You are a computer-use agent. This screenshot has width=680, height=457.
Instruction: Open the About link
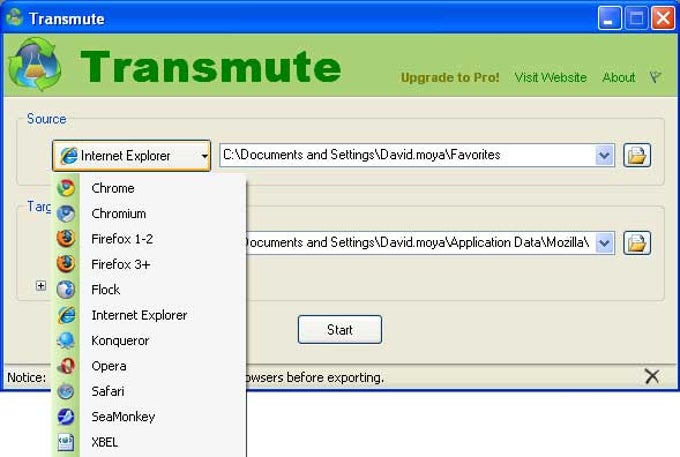coord(618,78)
